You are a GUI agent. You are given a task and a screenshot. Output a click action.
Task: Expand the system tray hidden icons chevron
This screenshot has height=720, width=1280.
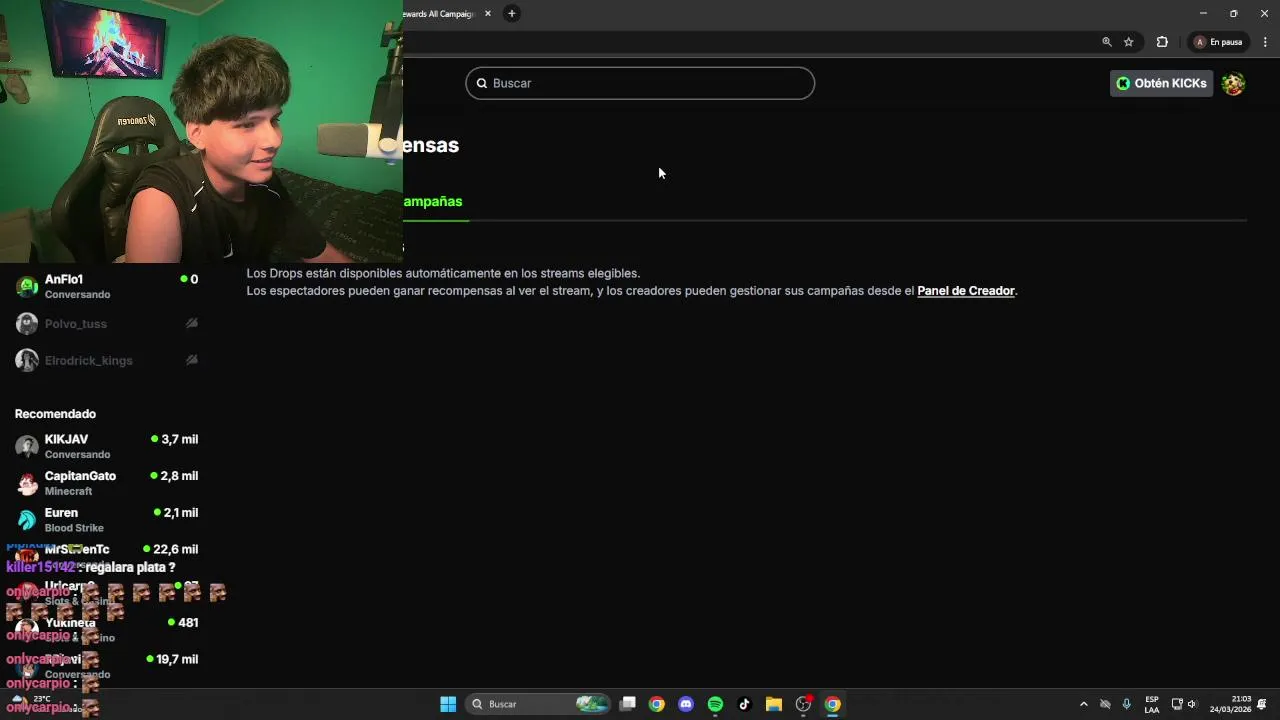click(x=1083, y=704)
